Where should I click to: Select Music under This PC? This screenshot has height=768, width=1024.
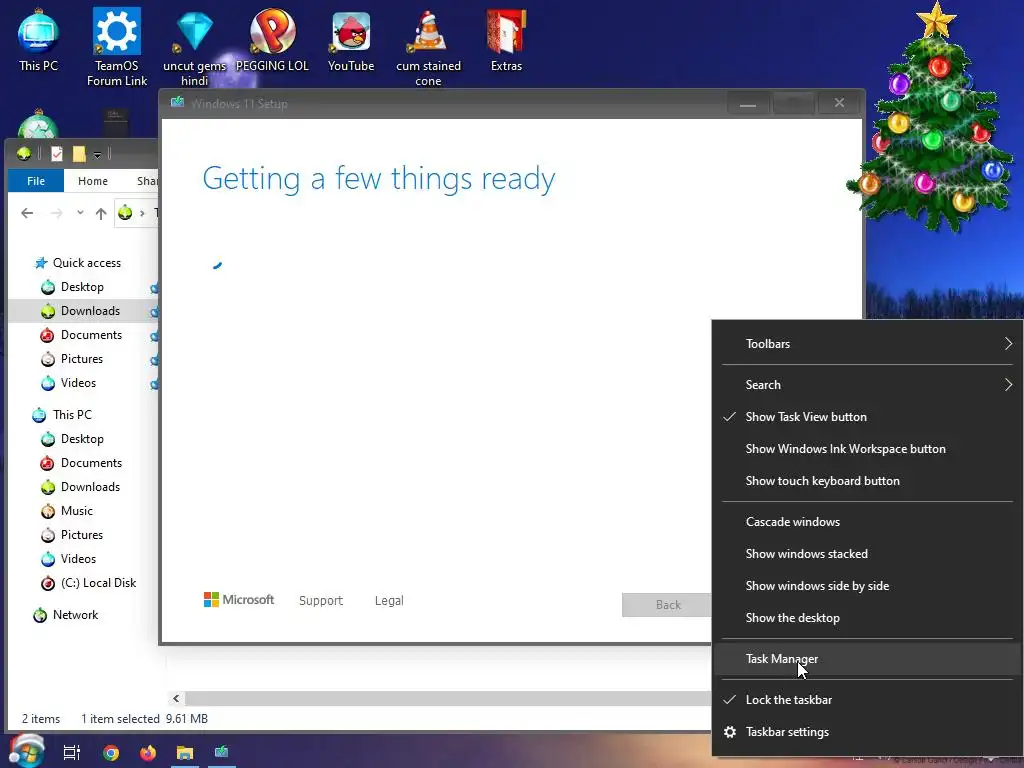82,511
